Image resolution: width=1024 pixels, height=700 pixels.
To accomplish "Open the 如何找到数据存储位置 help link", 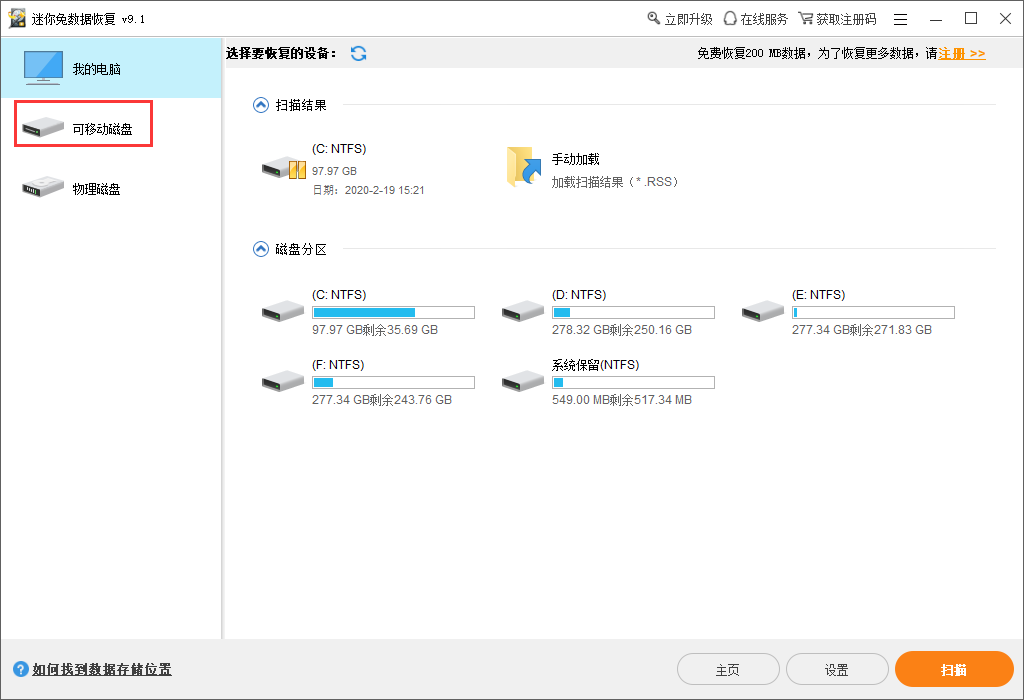I will click(102, 669).
